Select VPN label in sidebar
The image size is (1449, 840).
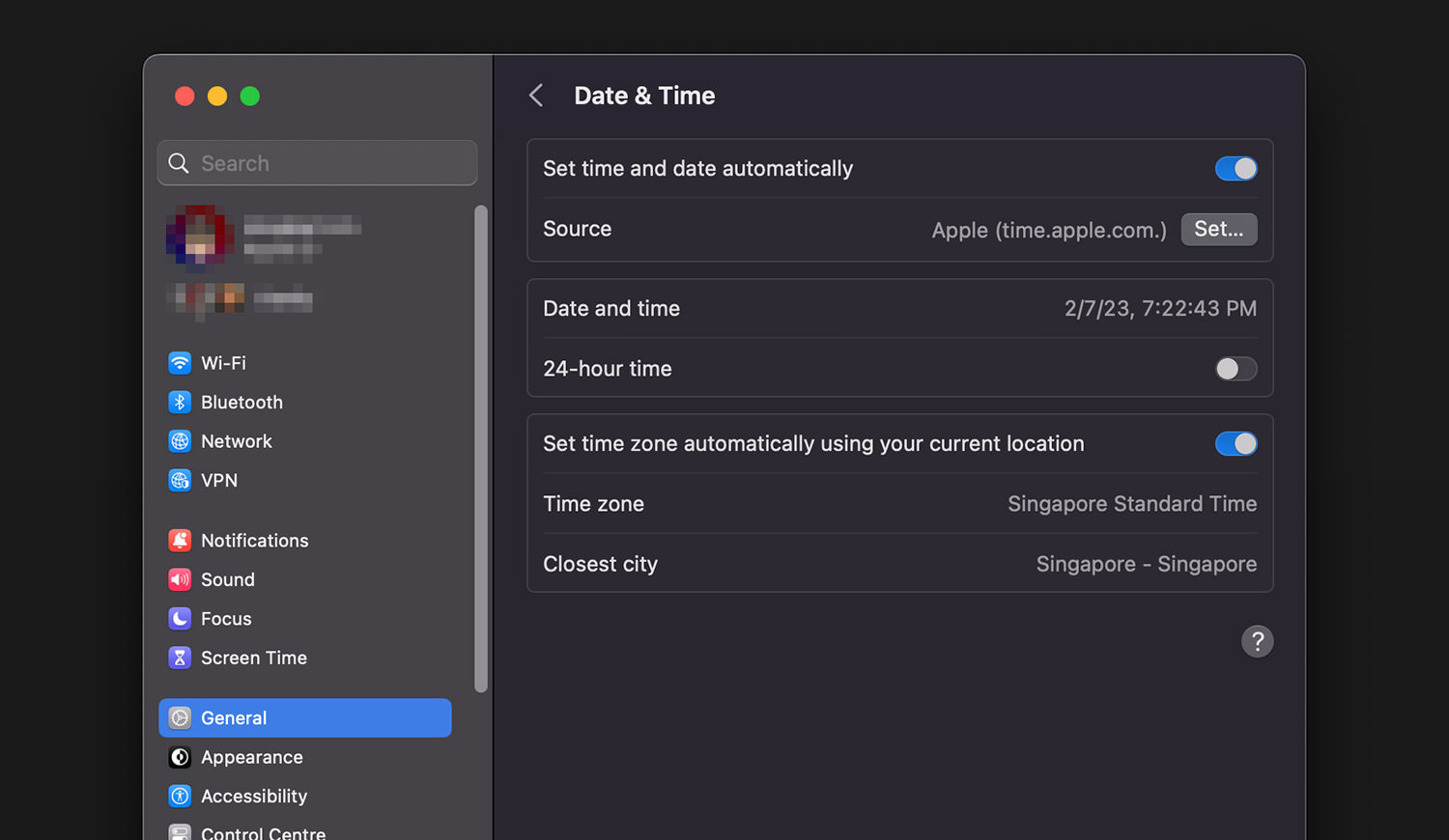tap(219, 480)
